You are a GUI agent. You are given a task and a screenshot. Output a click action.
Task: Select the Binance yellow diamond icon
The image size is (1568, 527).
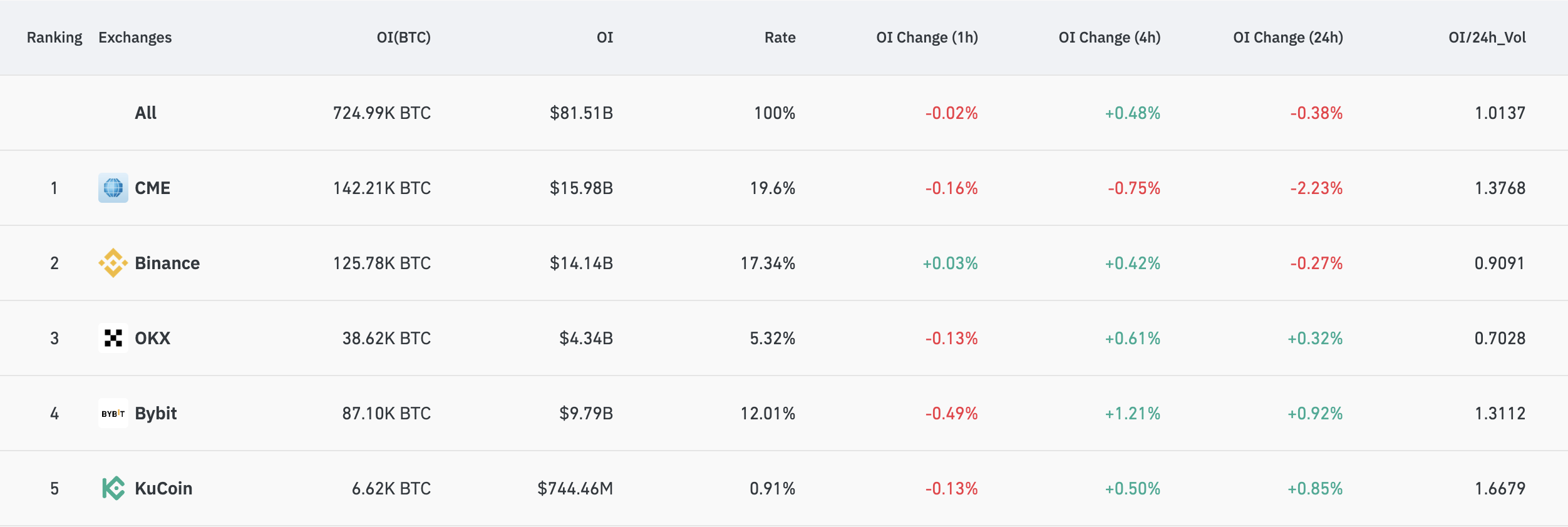[x=113, y=262]
